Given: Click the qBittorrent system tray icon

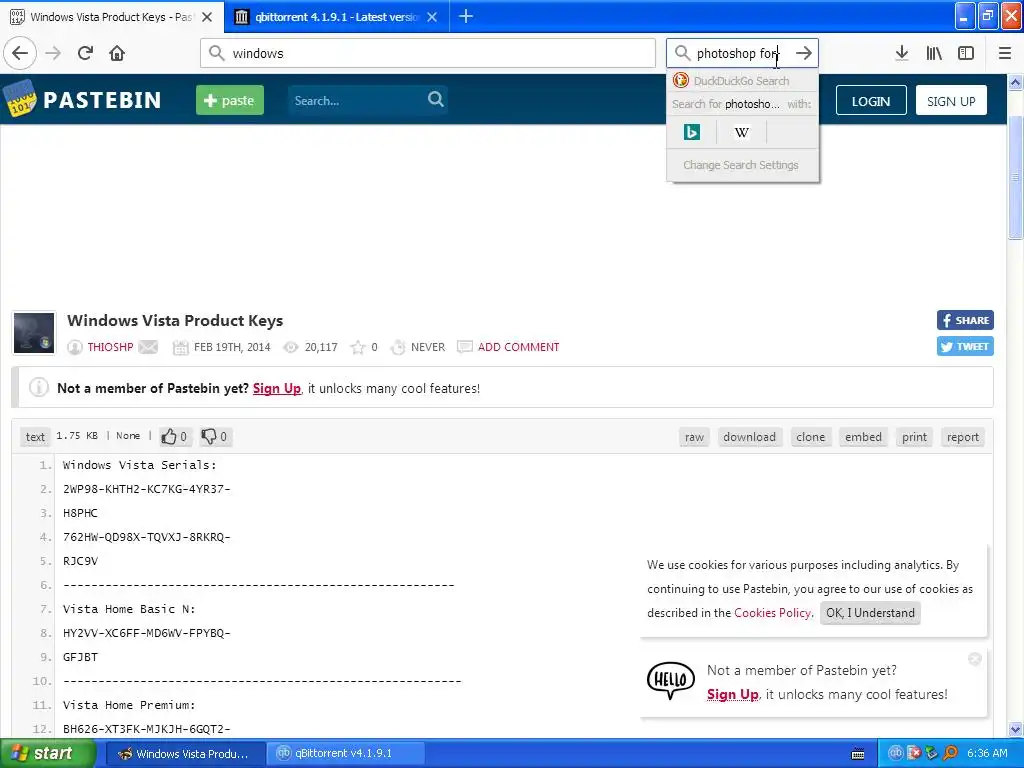Looking at the screenshot, I should pyautogui.click(x=896, y=753).
